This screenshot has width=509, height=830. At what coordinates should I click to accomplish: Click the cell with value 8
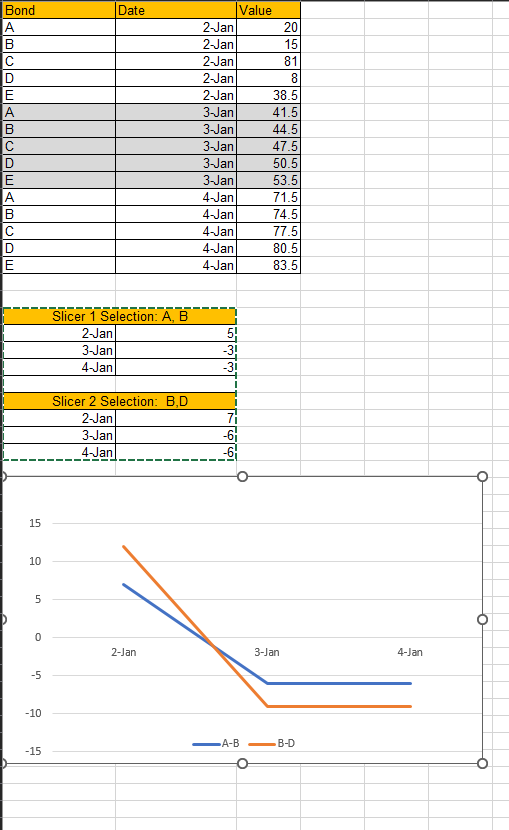point(268,78)
